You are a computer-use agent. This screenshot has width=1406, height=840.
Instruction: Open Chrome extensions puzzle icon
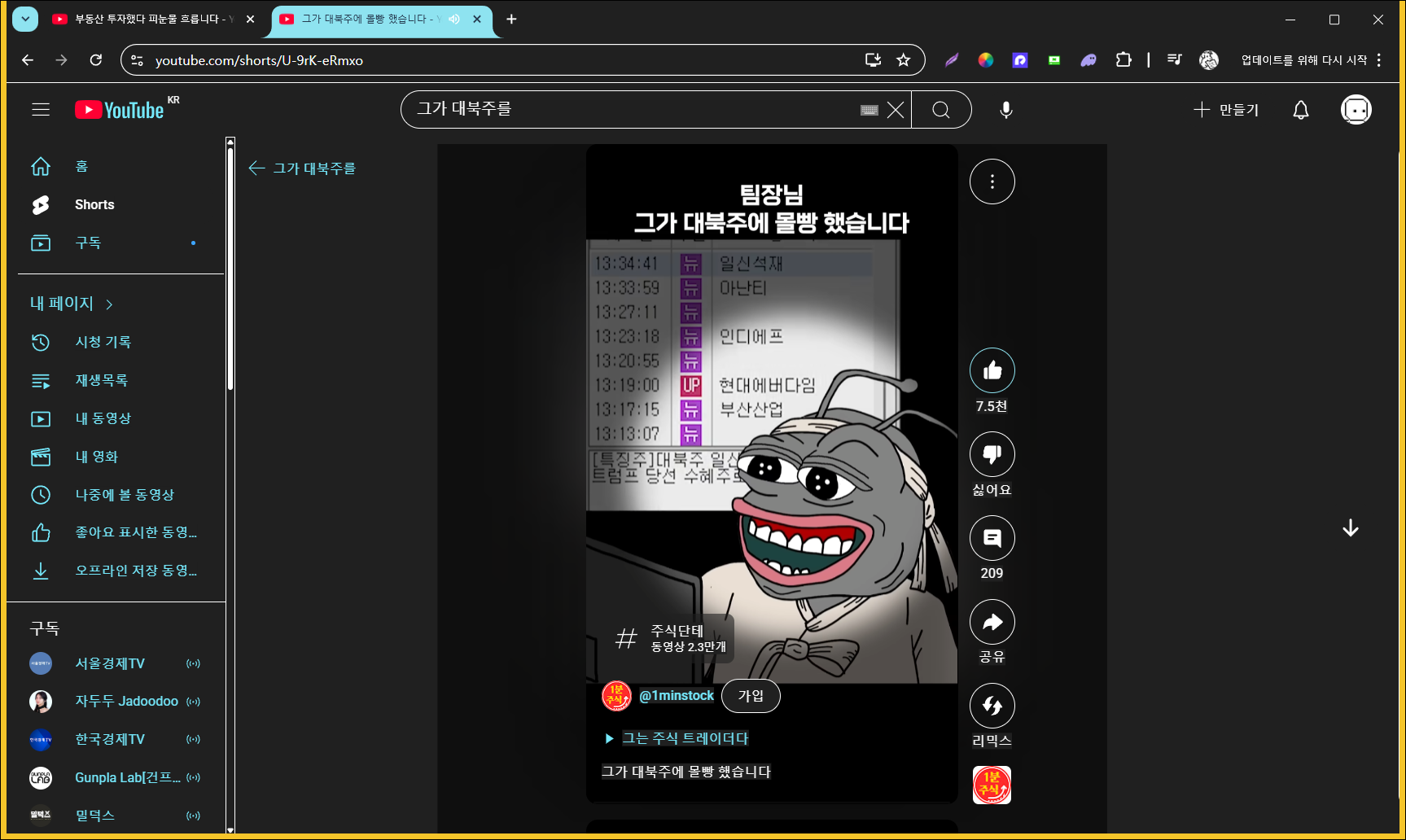coord(1123,60)
